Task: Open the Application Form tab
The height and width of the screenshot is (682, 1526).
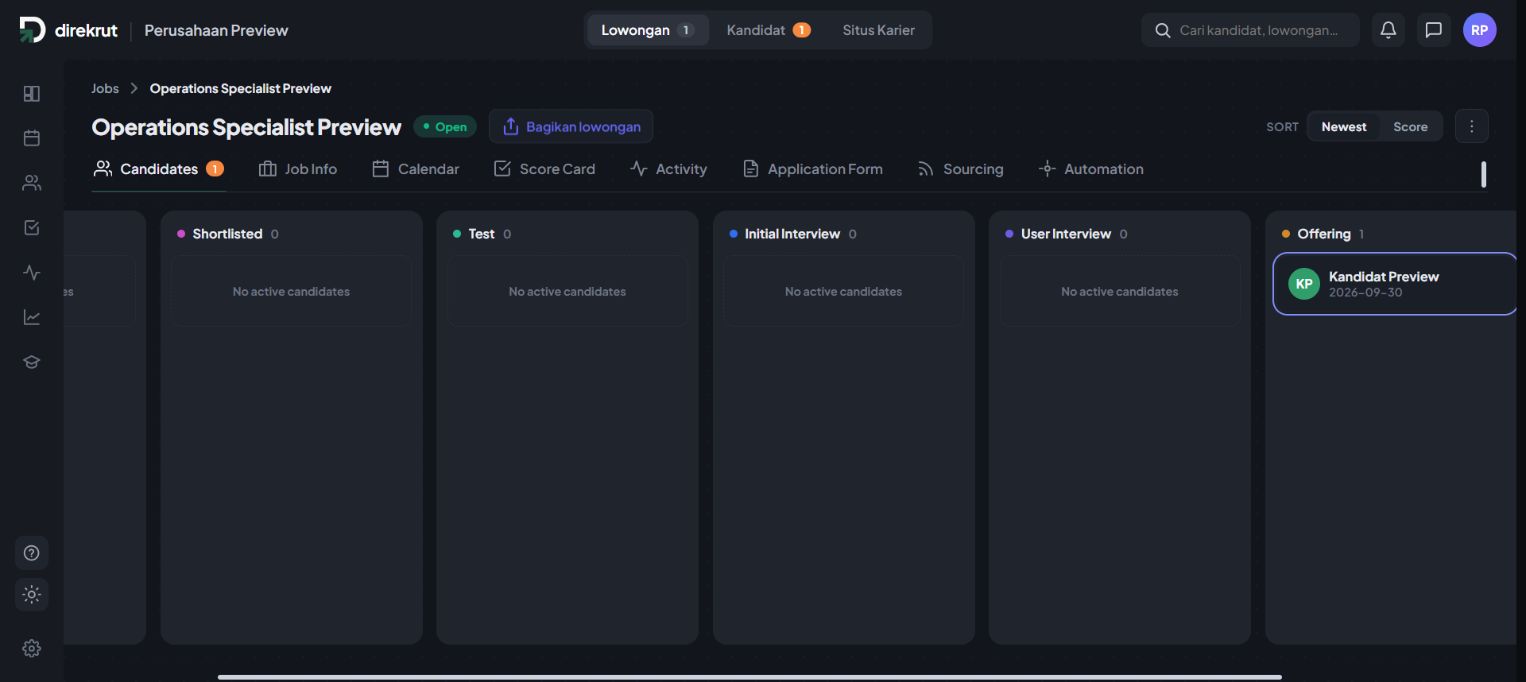Action: 813,169
